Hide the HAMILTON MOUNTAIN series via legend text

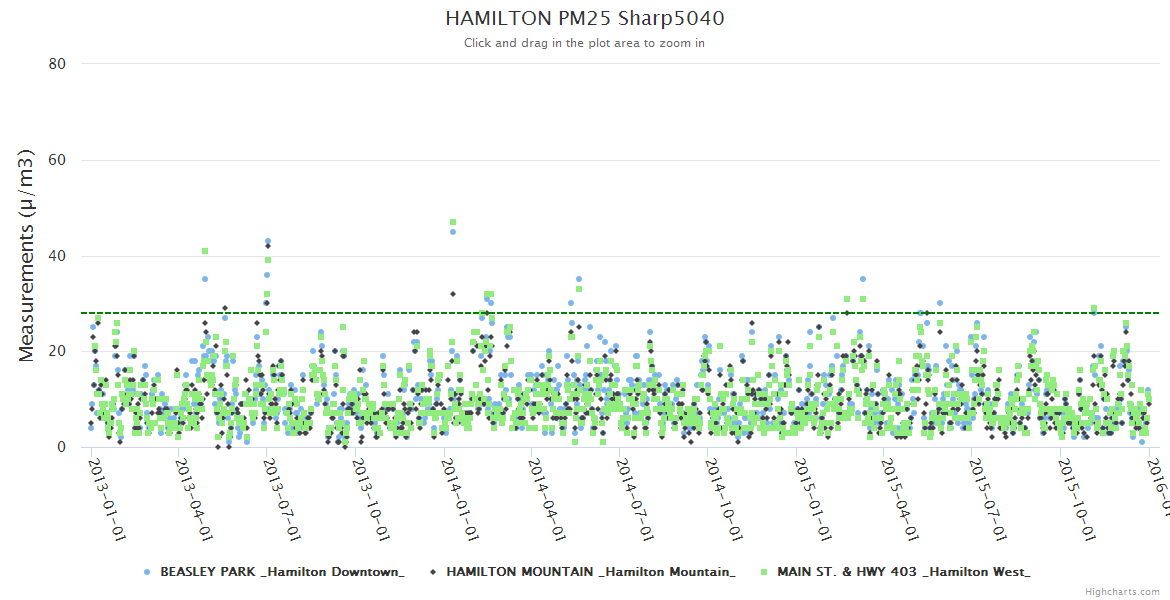591,572
